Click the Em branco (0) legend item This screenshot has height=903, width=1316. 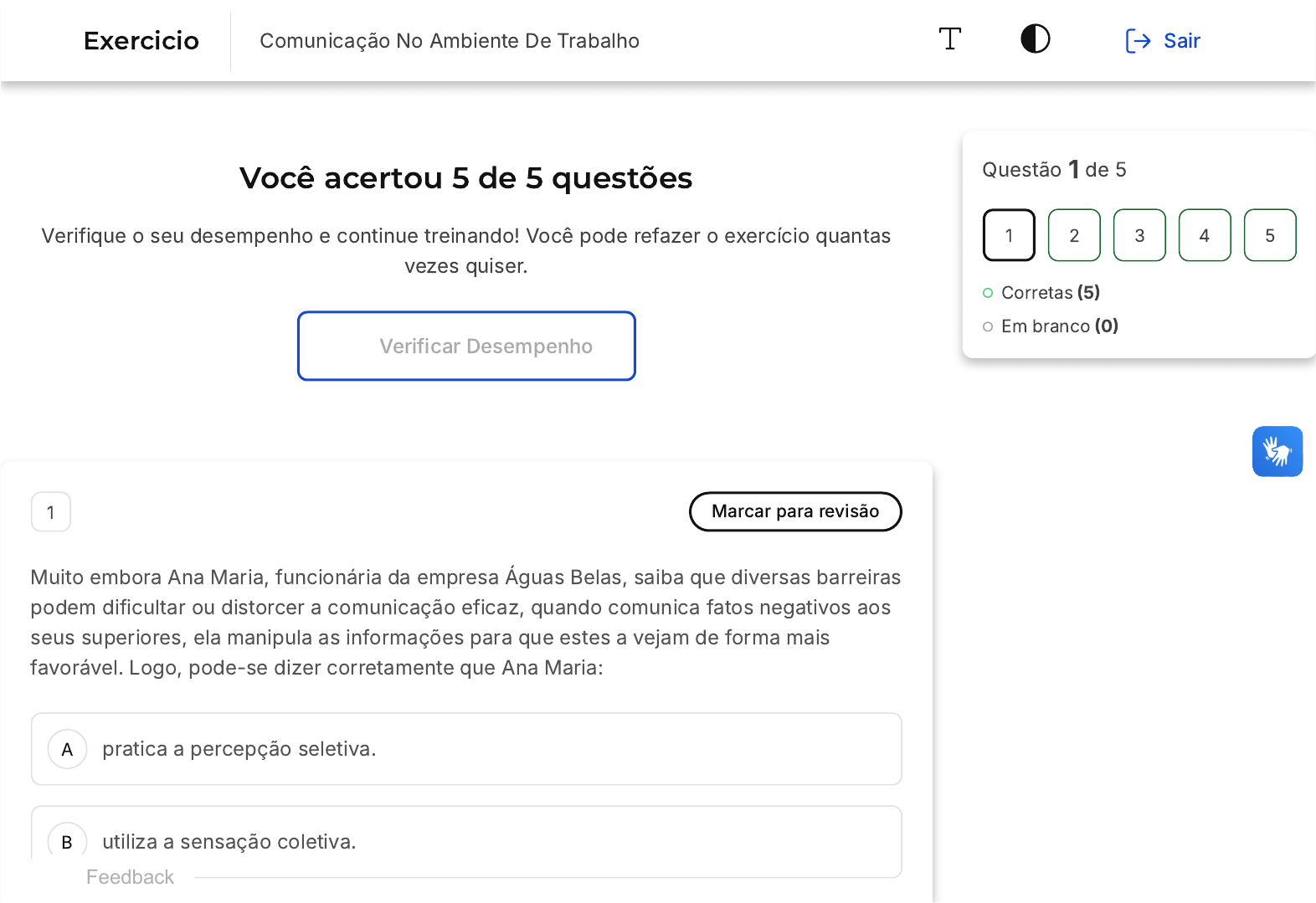[1059, 326]
